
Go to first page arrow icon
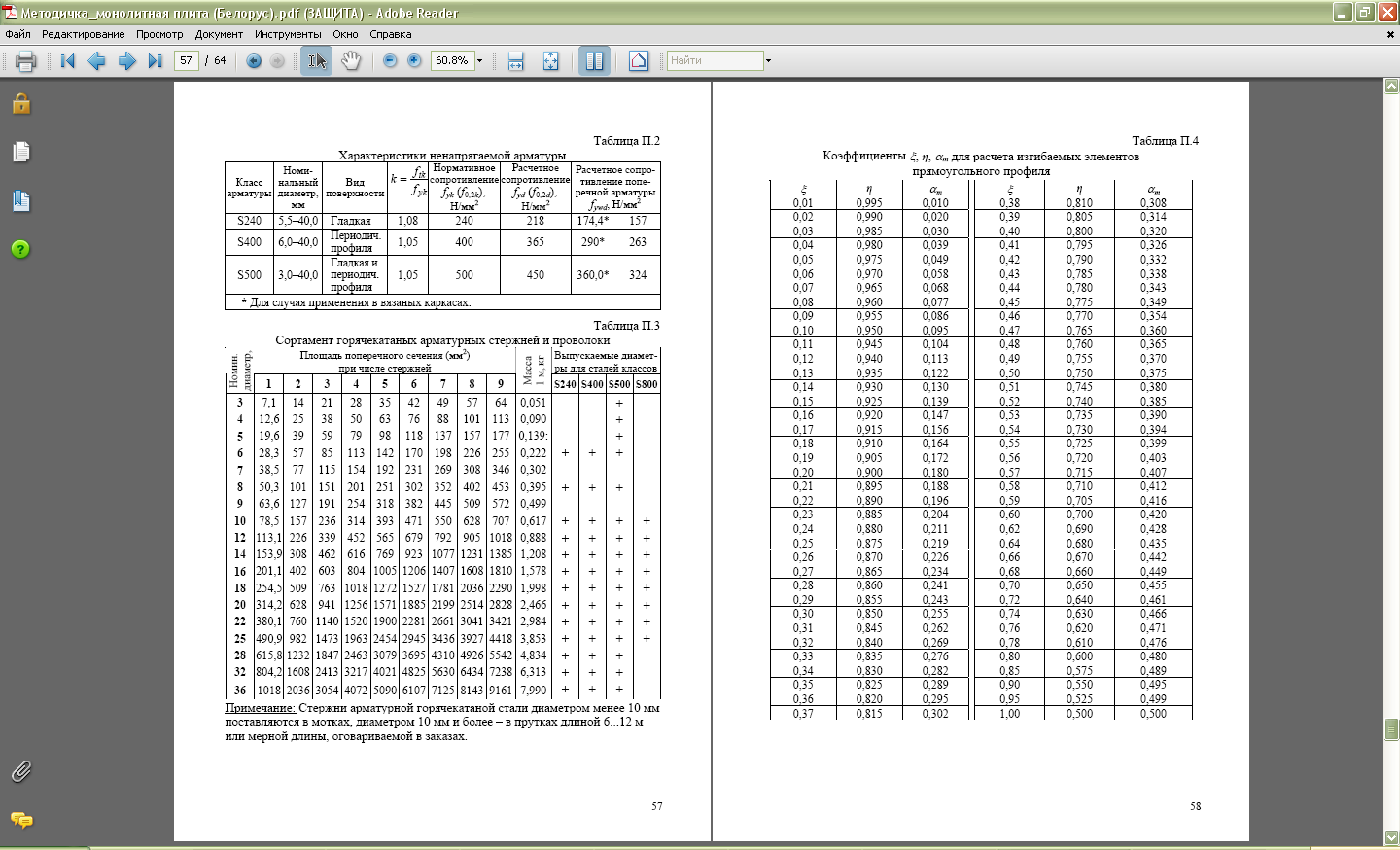(x=67, y=61)
